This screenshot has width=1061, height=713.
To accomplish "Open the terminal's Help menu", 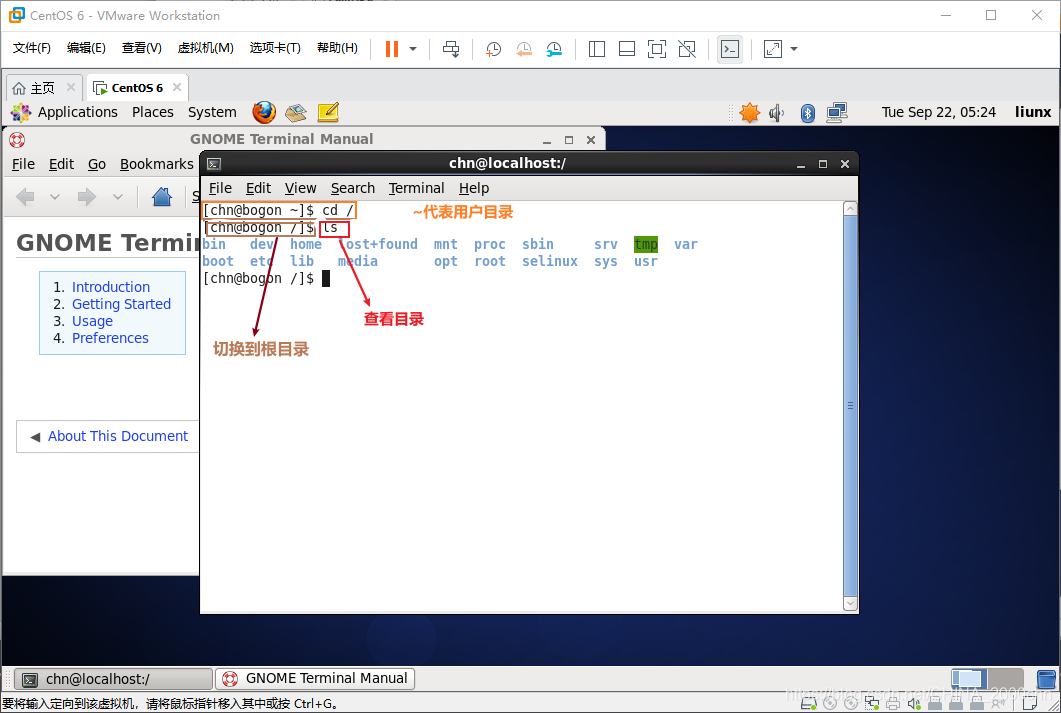I will tap(474, 188).
